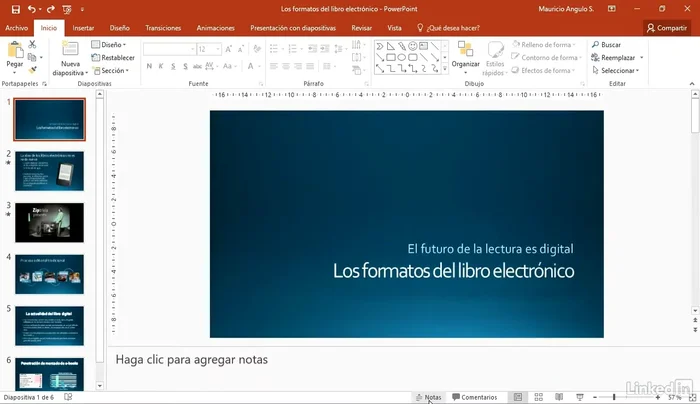Click the Redo arrow icon
Image resolution: width=700 pixels, height=404 pixels.
[50, 9]
